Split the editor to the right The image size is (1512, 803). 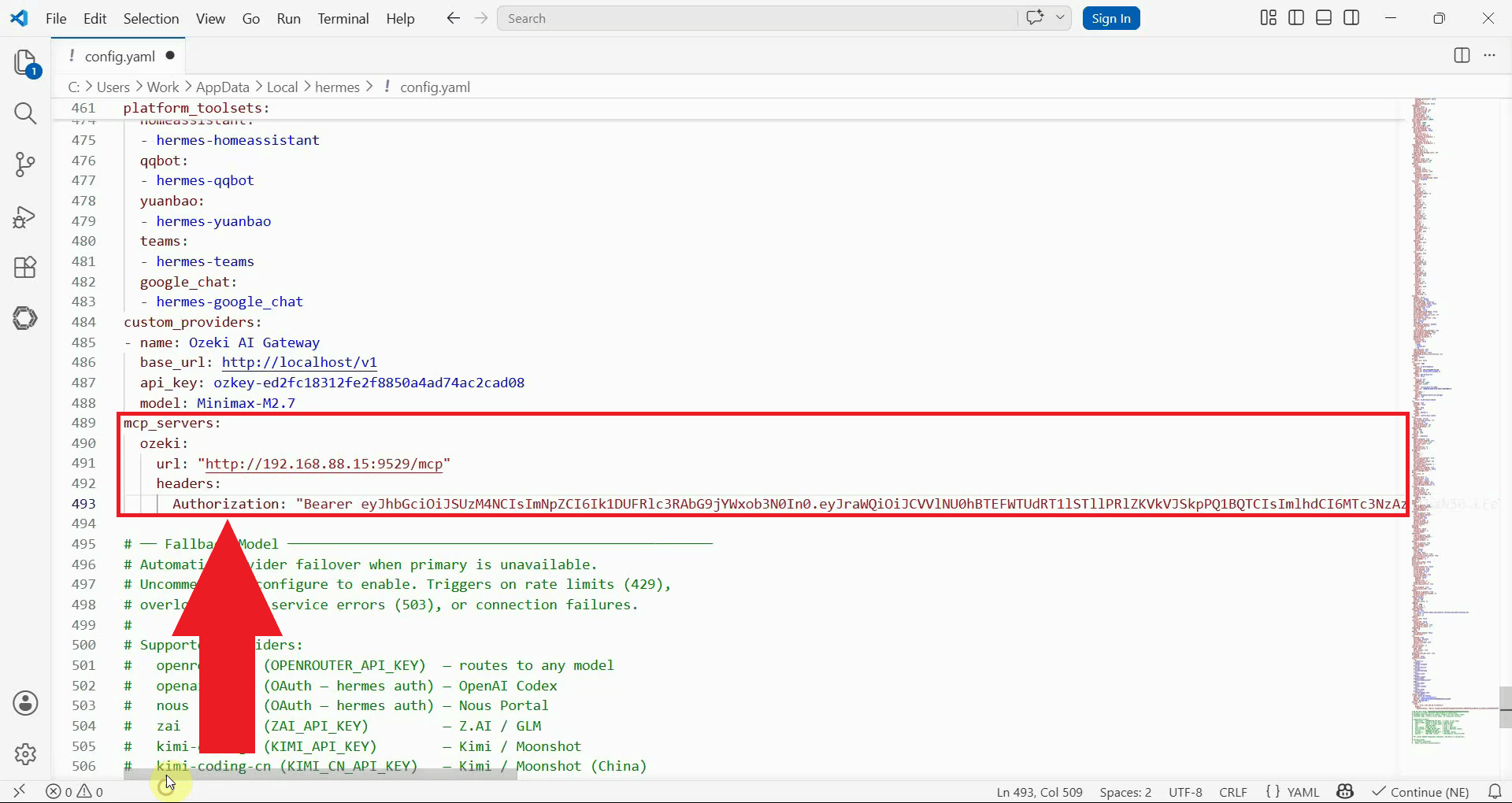coord(1462,55)
